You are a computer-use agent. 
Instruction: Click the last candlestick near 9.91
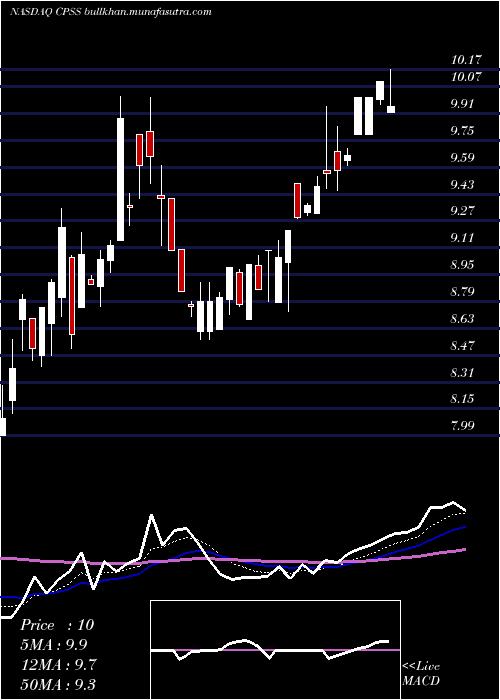(x=391, y=109)
